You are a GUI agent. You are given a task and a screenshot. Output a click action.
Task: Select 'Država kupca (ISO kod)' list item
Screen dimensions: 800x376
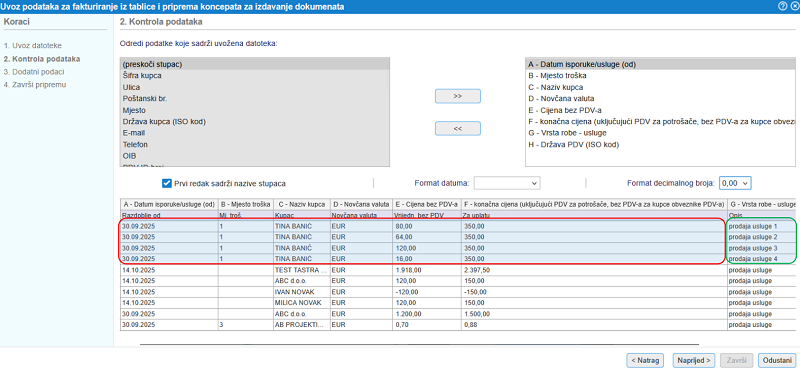(255, 121)
